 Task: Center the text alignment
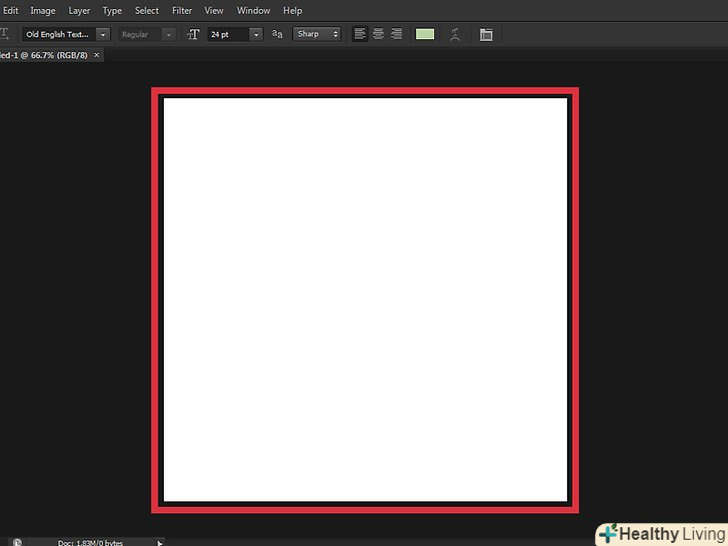378,34
